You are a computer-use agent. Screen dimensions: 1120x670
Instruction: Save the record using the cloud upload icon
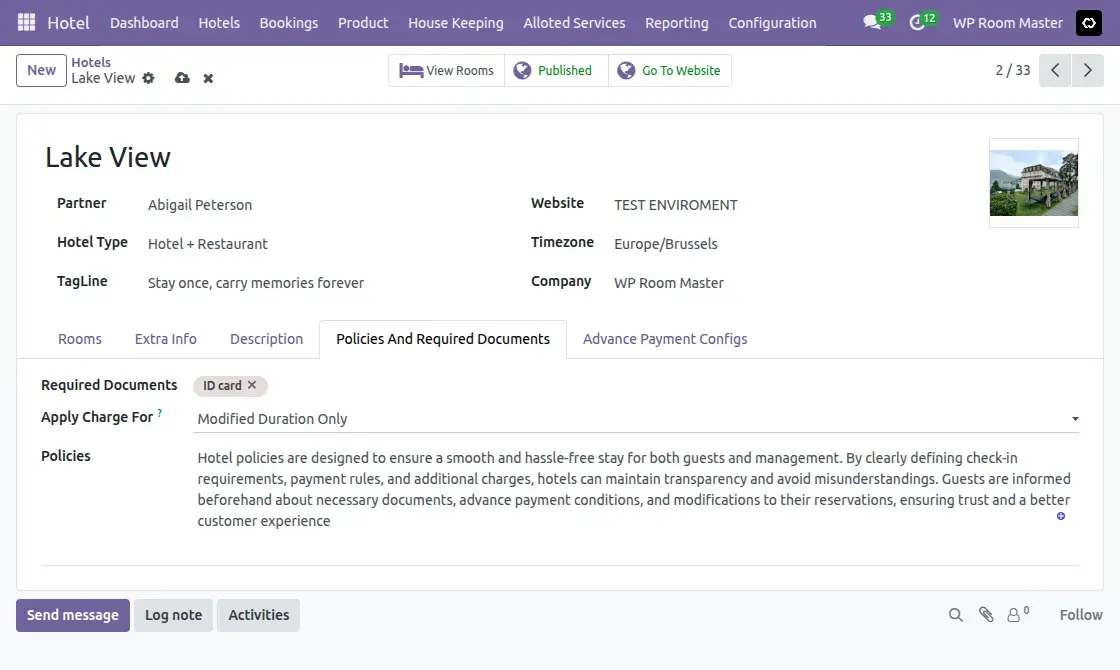point(182,77)
